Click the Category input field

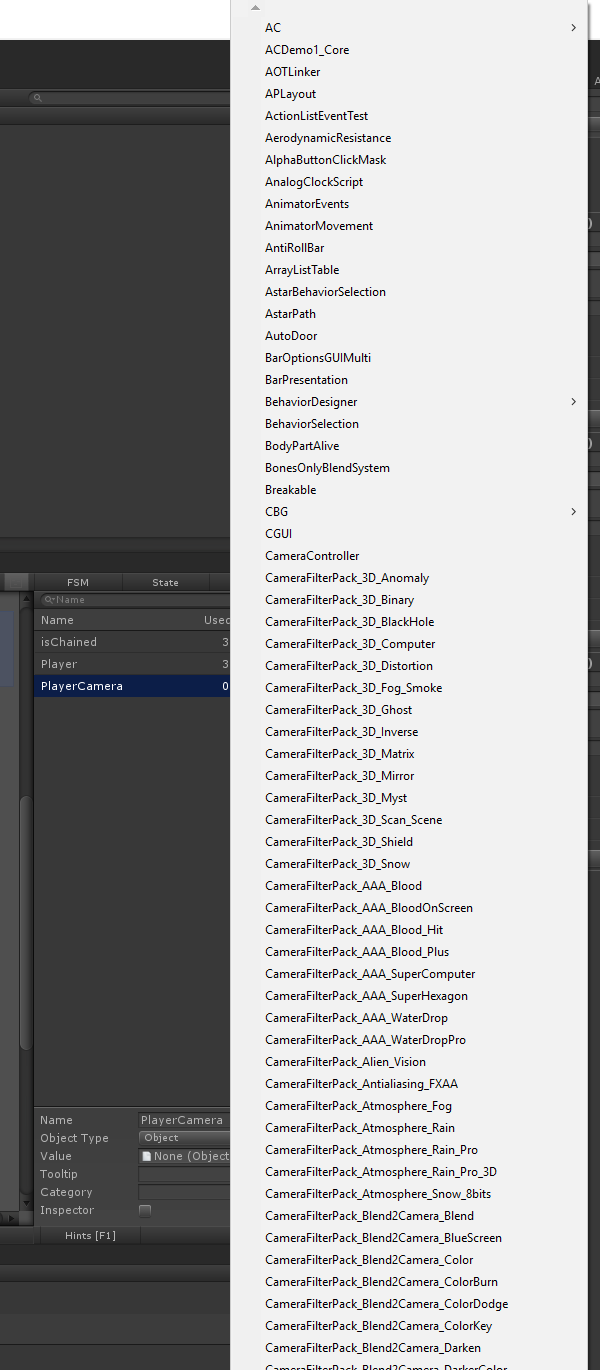(x=184, y=1192)
